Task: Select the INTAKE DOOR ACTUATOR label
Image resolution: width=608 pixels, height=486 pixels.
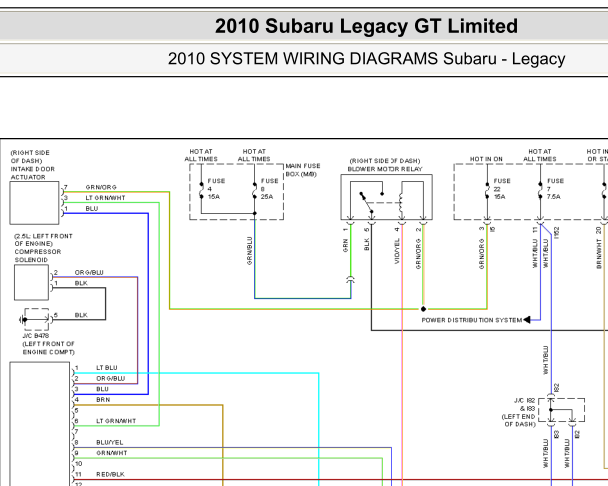Action: point(33,173)
